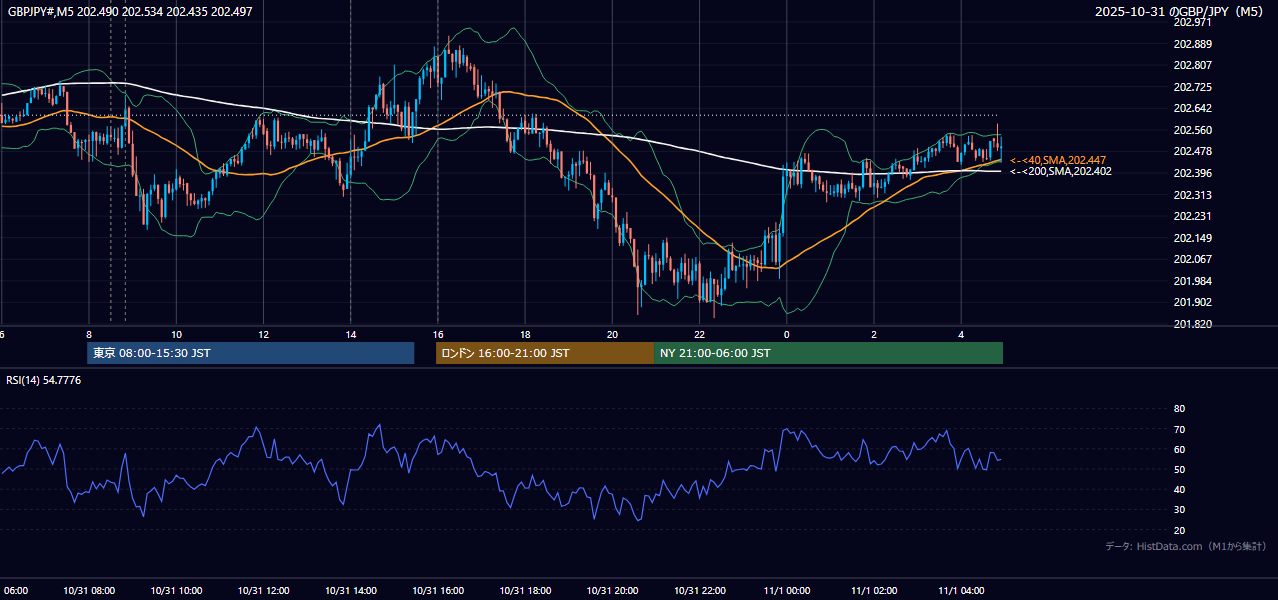The width and height of the screenshot is (1278, 600).
Task: Click the 40 SMA 202.447 label
Action: point(1058,160)
